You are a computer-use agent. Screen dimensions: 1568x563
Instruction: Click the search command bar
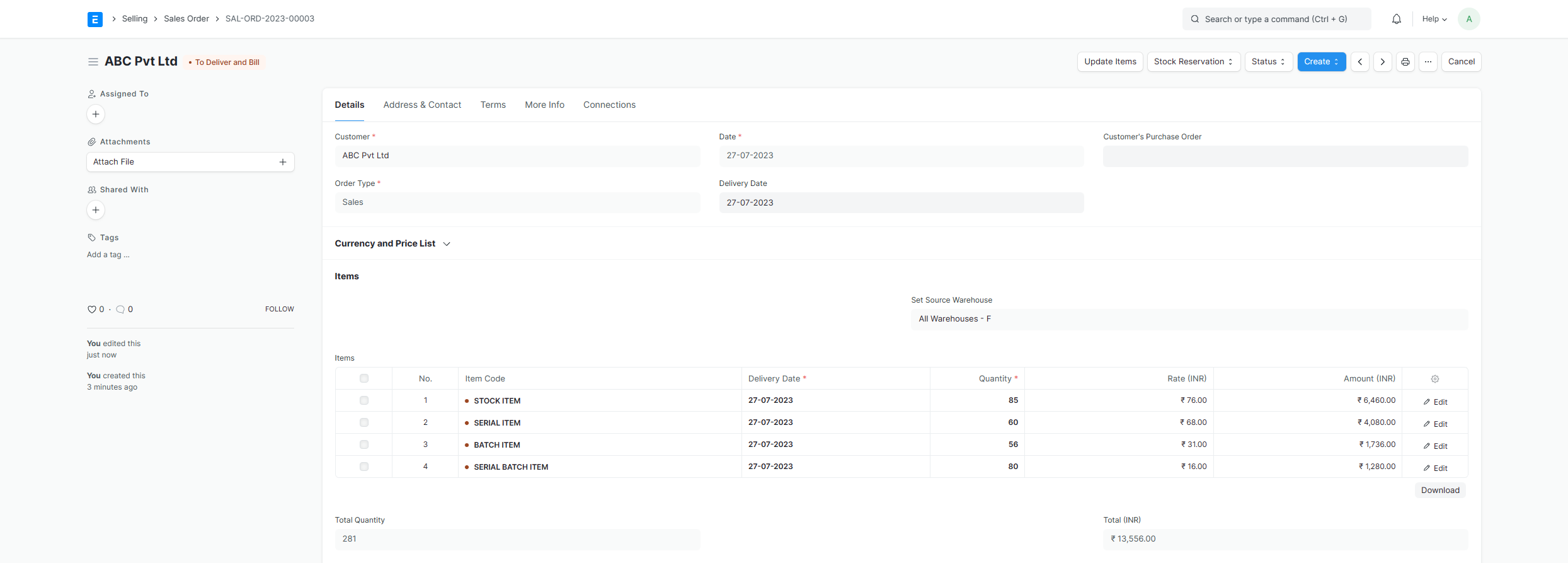(x=1276, y=19)
